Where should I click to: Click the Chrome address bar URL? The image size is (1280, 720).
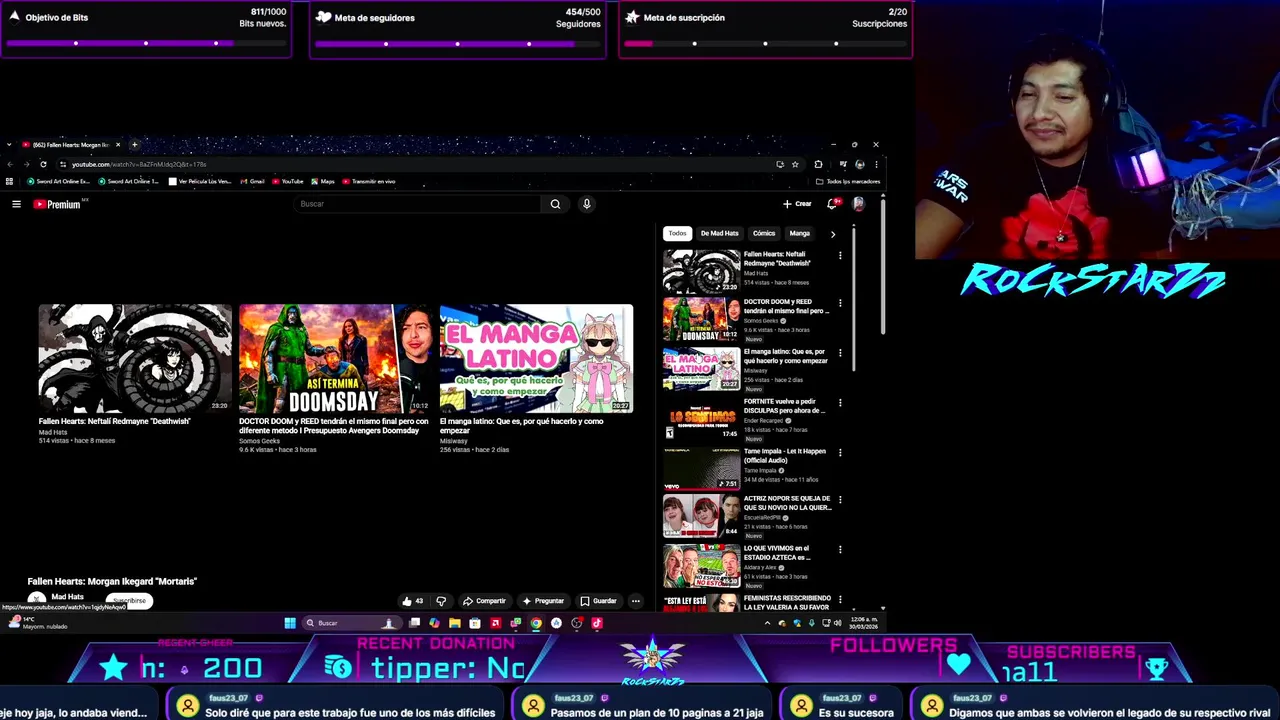coord(138,164)
